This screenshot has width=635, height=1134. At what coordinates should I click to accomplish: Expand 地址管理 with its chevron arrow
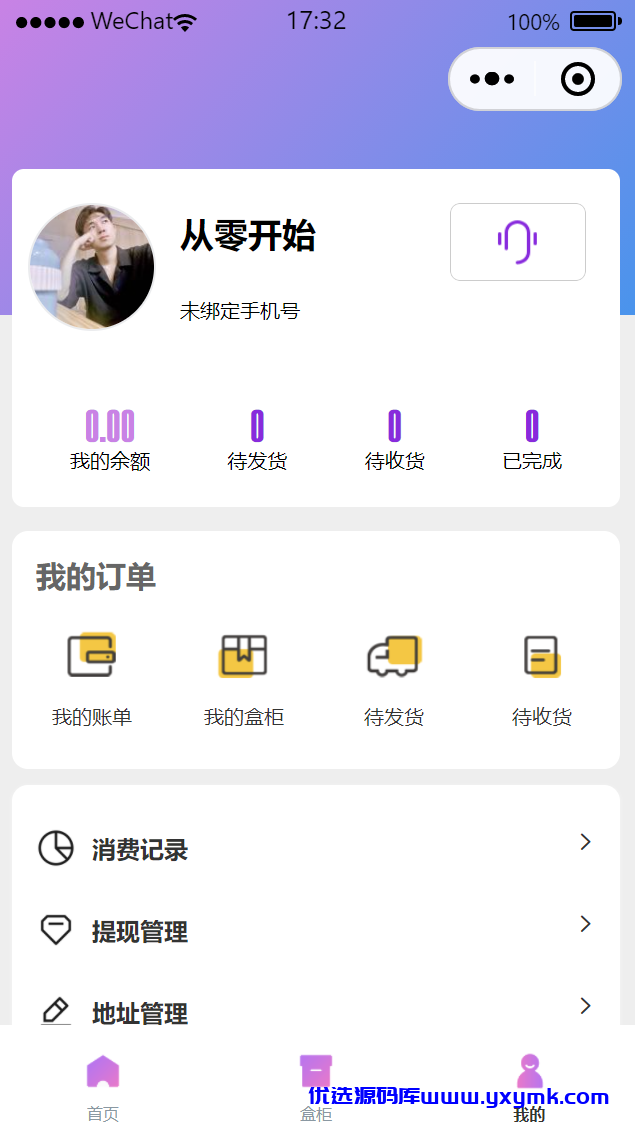[x=586, y=1005]
